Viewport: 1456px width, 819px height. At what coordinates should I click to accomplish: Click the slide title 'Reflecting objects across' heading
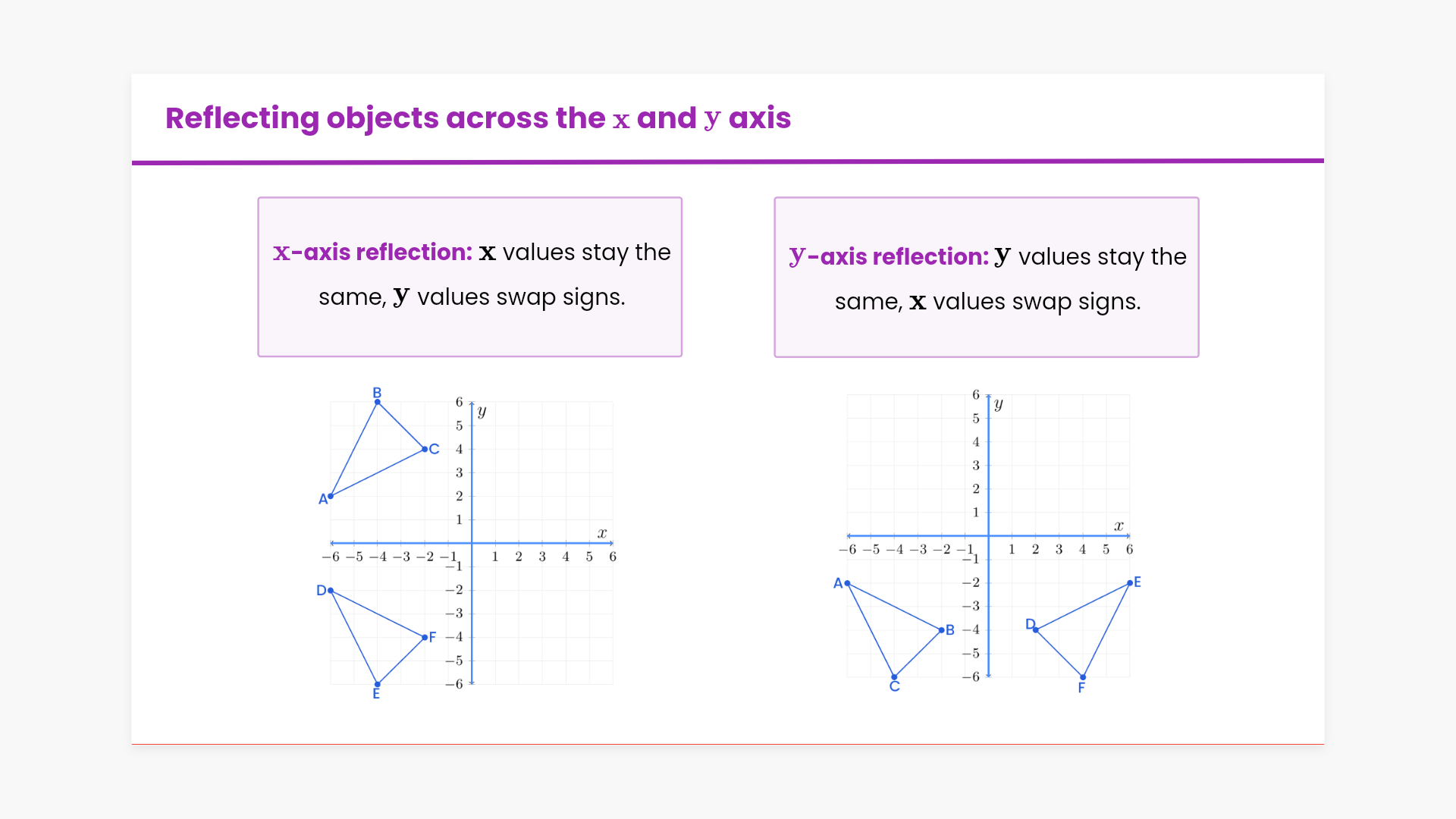[x=478, y=118]
